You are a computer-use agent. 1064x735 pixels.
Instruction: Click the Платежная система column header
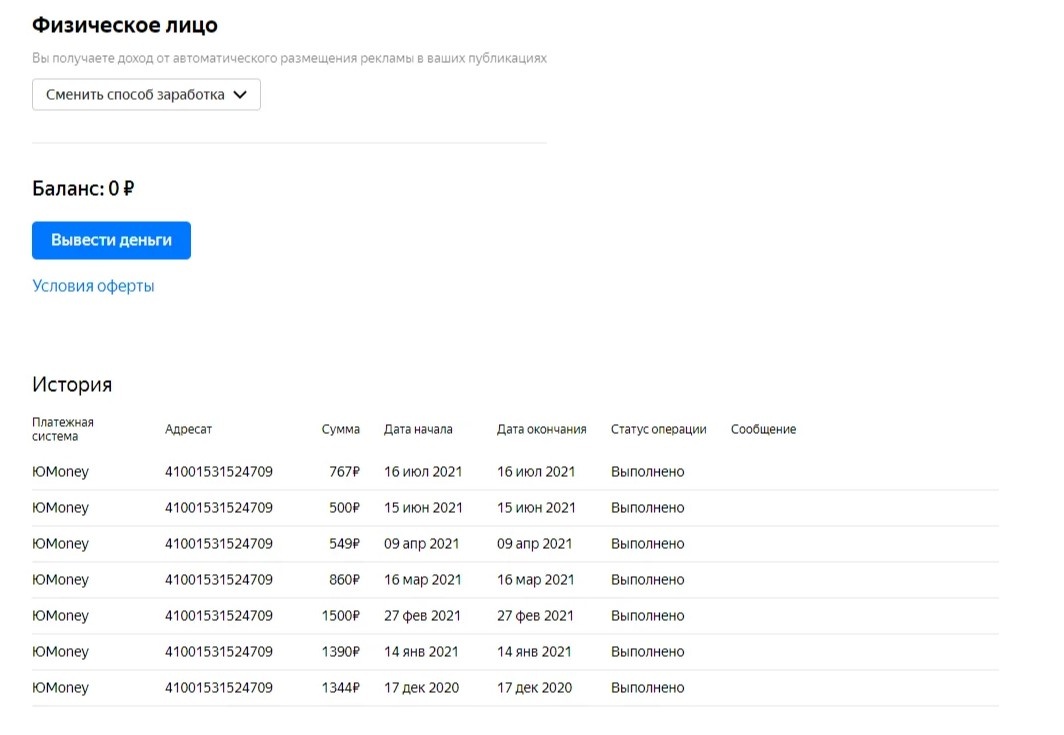[63, 429]
